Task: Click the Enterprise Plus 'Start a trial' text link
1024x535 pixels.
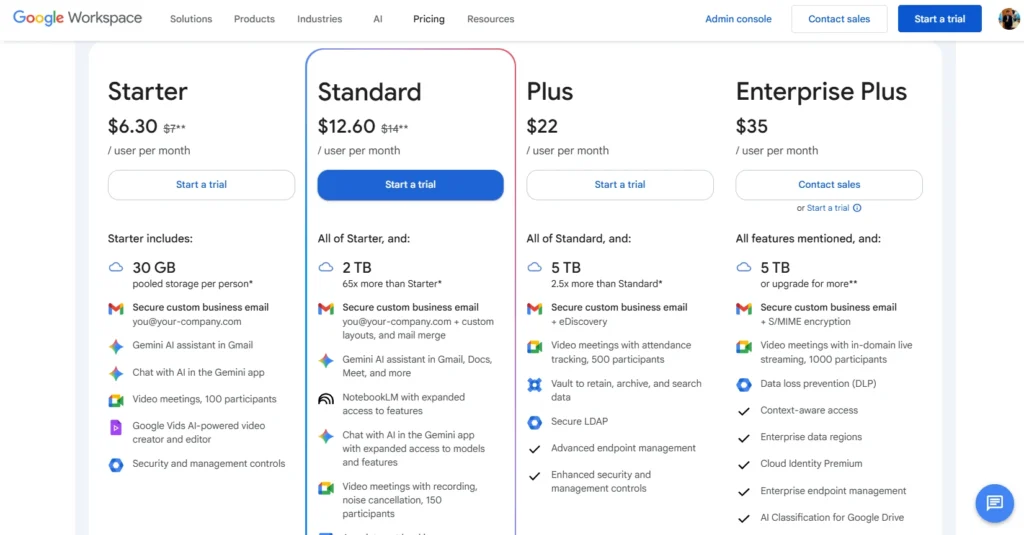Action: point(828,208)
